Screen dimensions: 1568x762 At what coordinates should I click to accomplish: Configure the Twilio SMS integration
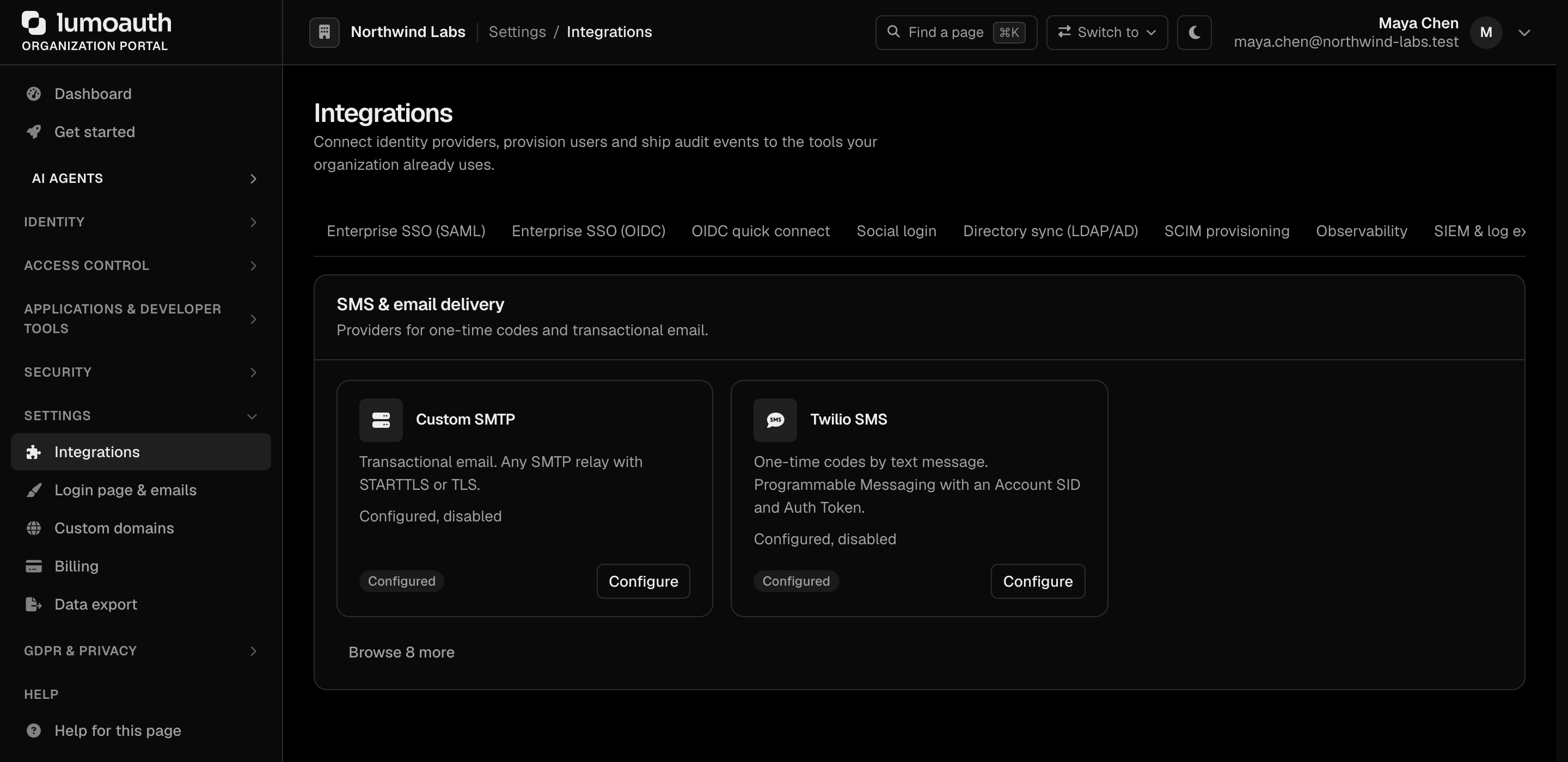1037,581
